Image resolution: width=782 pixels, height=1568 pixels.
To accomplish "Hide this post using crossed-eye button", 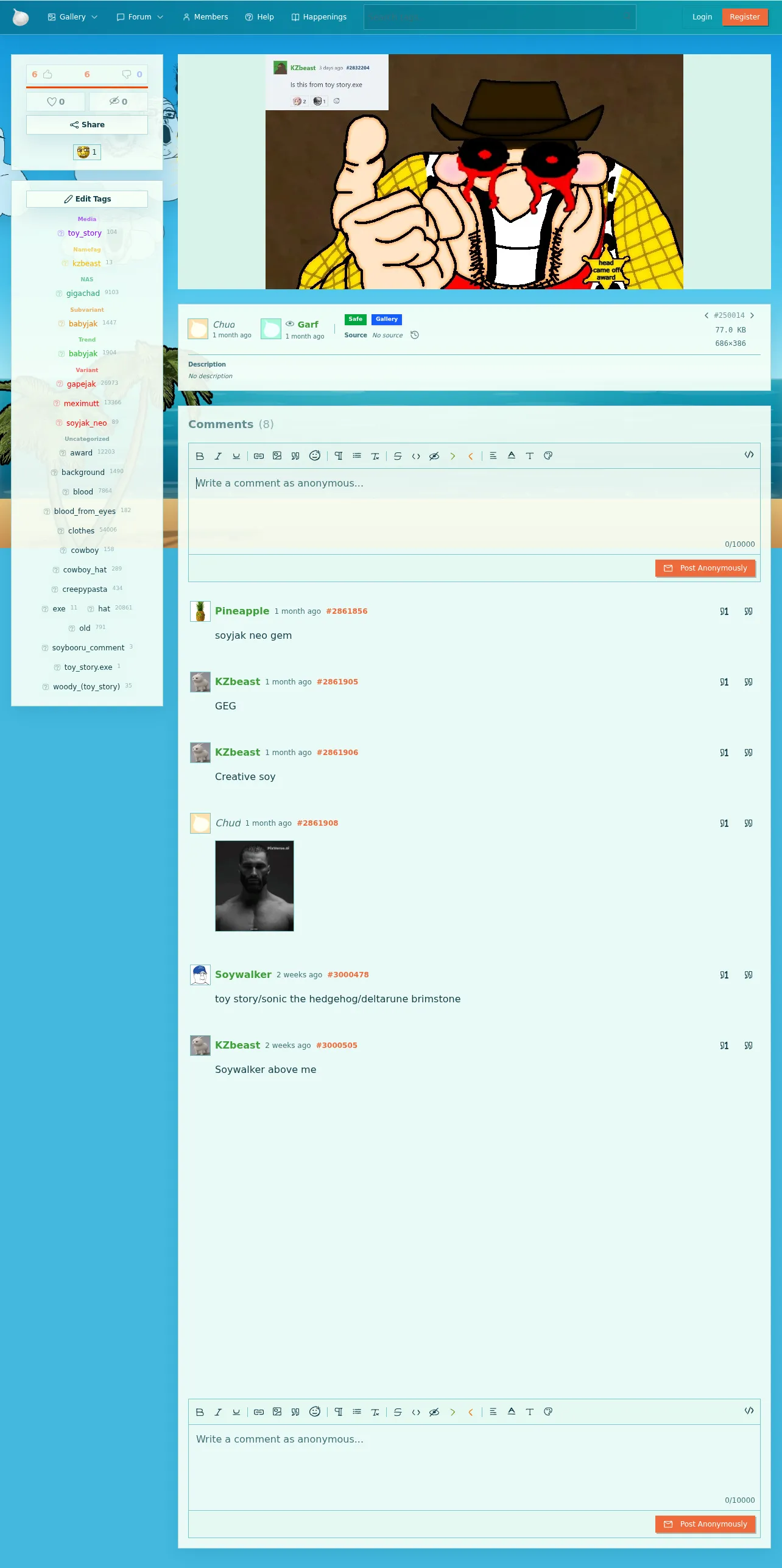I will click(118, 102).
